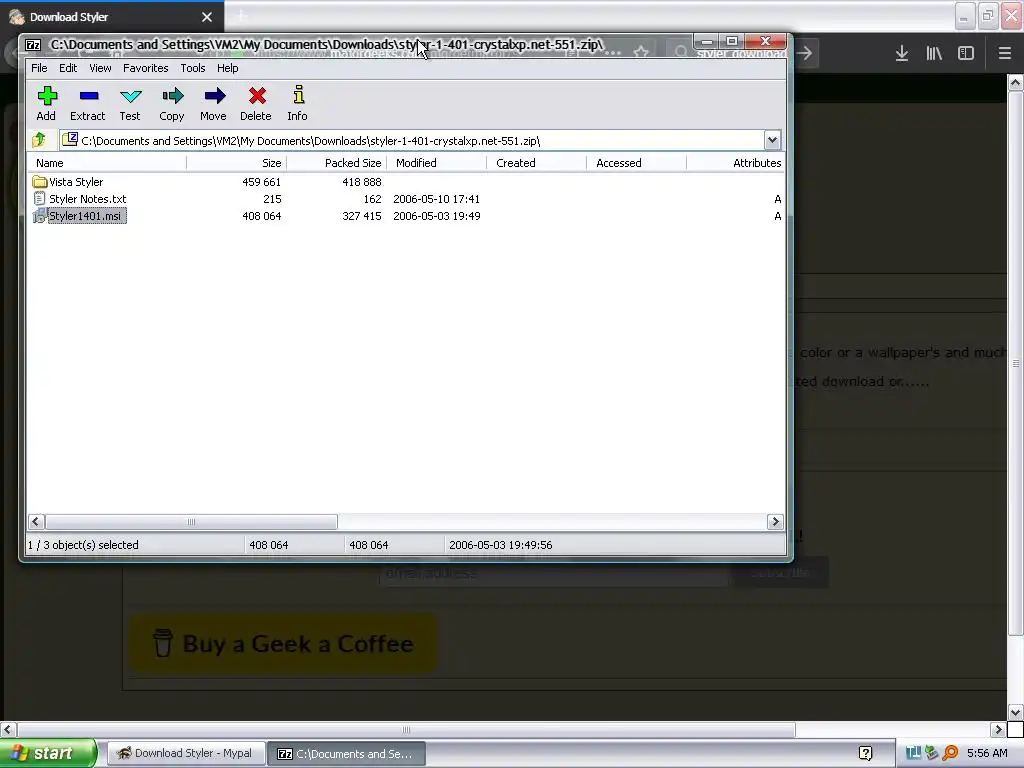1024x768 pixels.
Task: Sort by the Attributes column header
Action: coord(735,163)
